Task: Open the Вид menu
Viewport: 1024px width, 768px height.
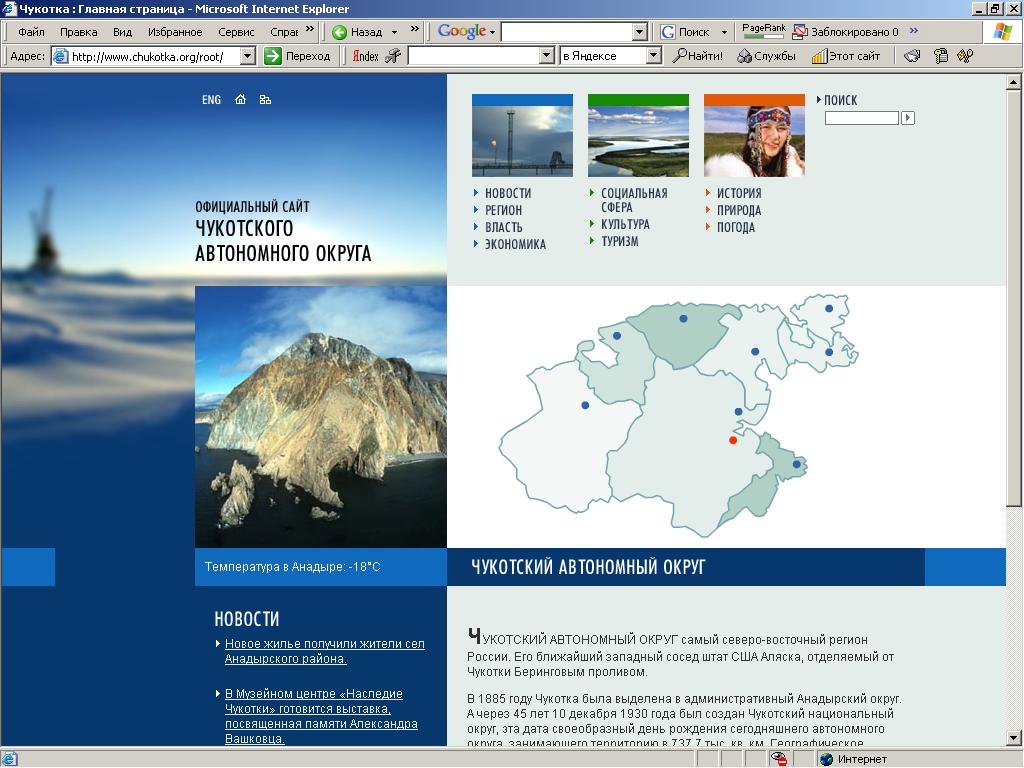Action: [122, 32]
